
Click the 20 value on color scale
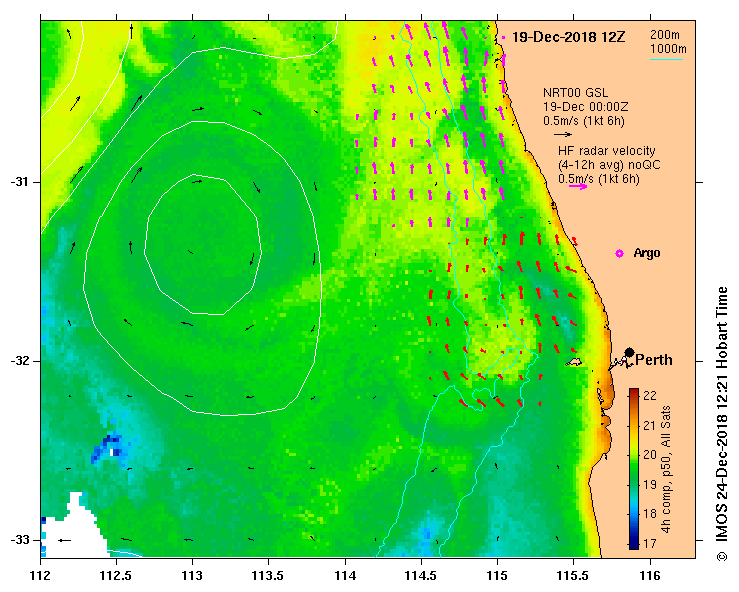click(x=649, y=455)
